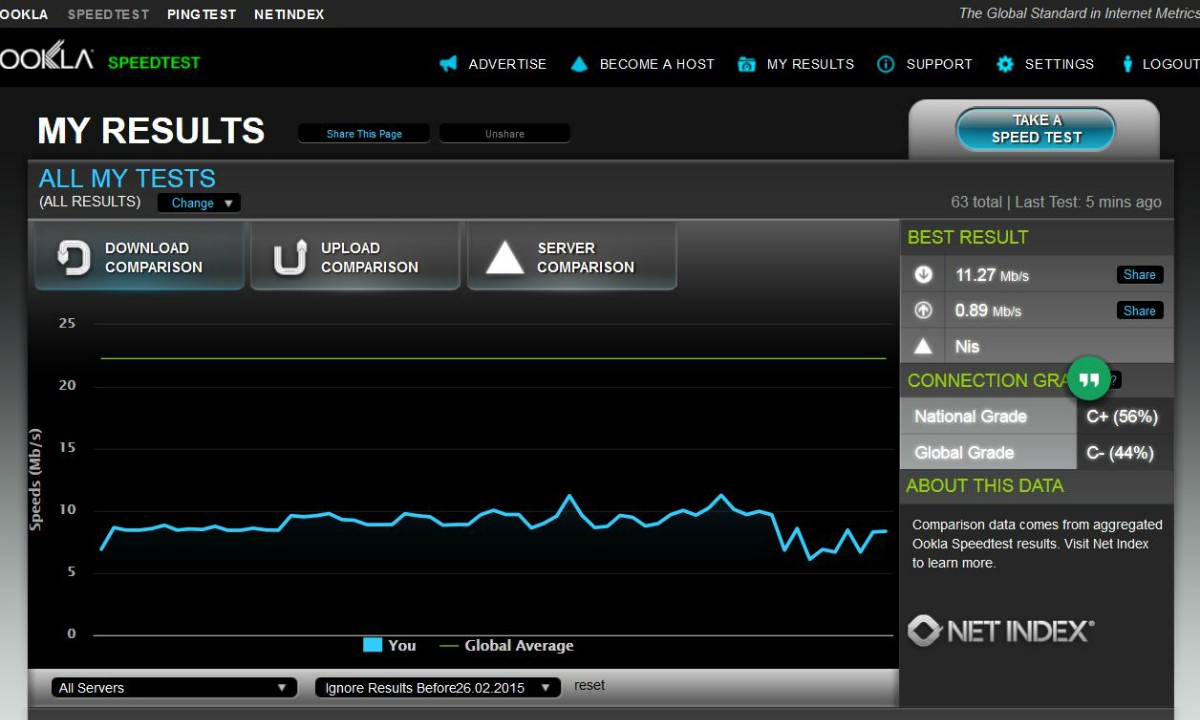1200x720 pixels.
Task: Switch to the Upload Comparison tab
Action: tap(355, 256)
